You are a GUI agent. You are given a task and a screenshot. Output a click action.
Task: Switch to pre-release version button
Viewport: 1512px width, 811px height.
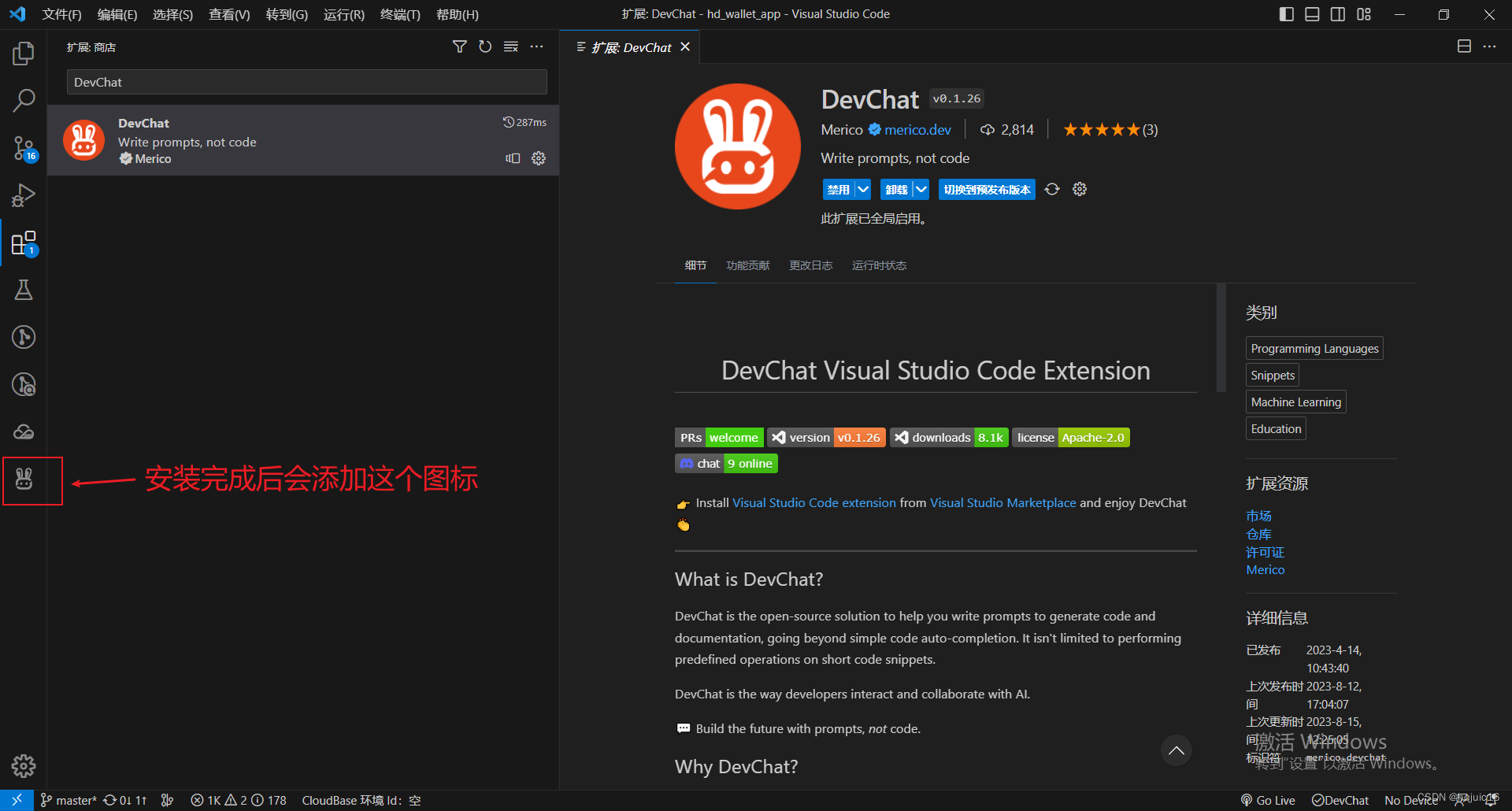coord(987,189)
